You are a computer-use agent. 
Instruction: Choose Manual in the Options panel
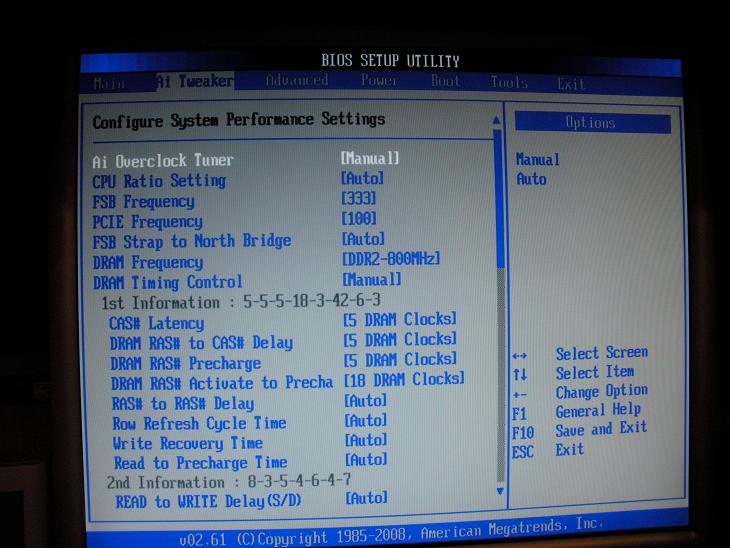[538, 160]
